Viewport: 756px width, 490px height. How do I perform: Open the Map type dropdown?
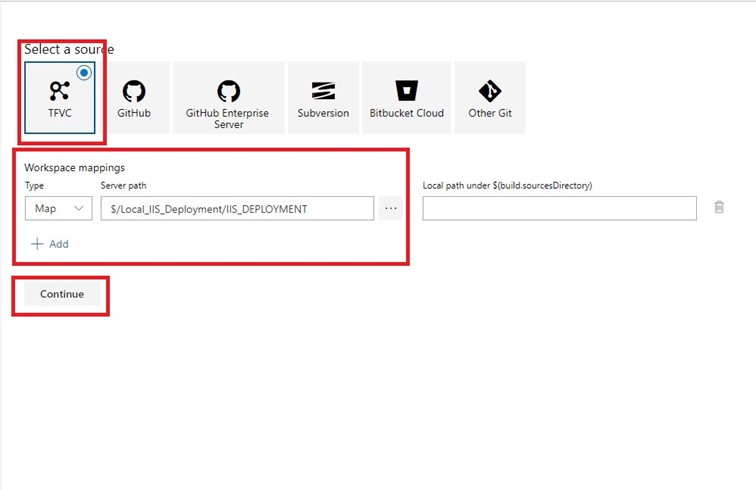[x=58, y=208]
